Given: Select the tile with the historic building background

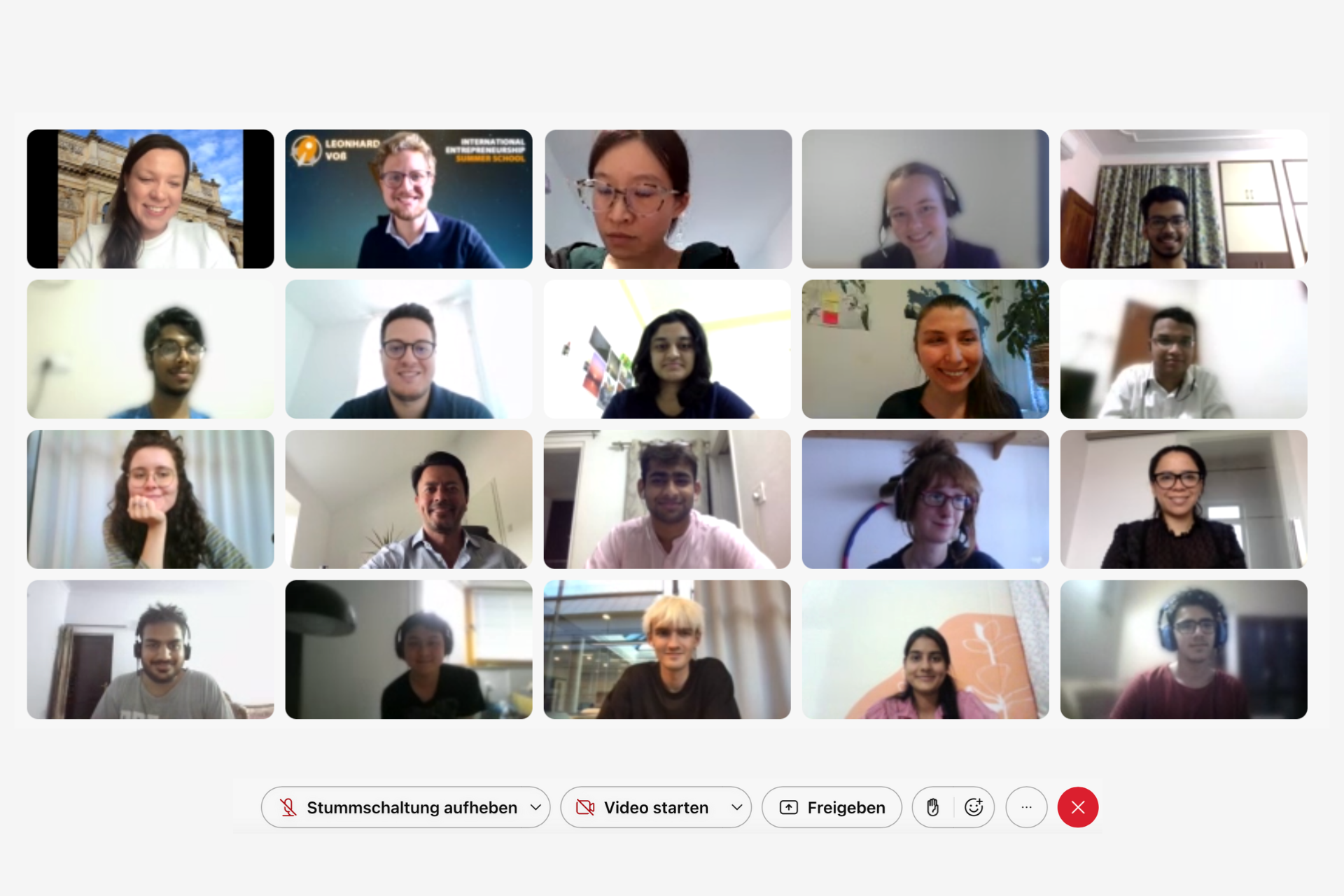Looking at the screenshot, I should [x=150, y=199].
